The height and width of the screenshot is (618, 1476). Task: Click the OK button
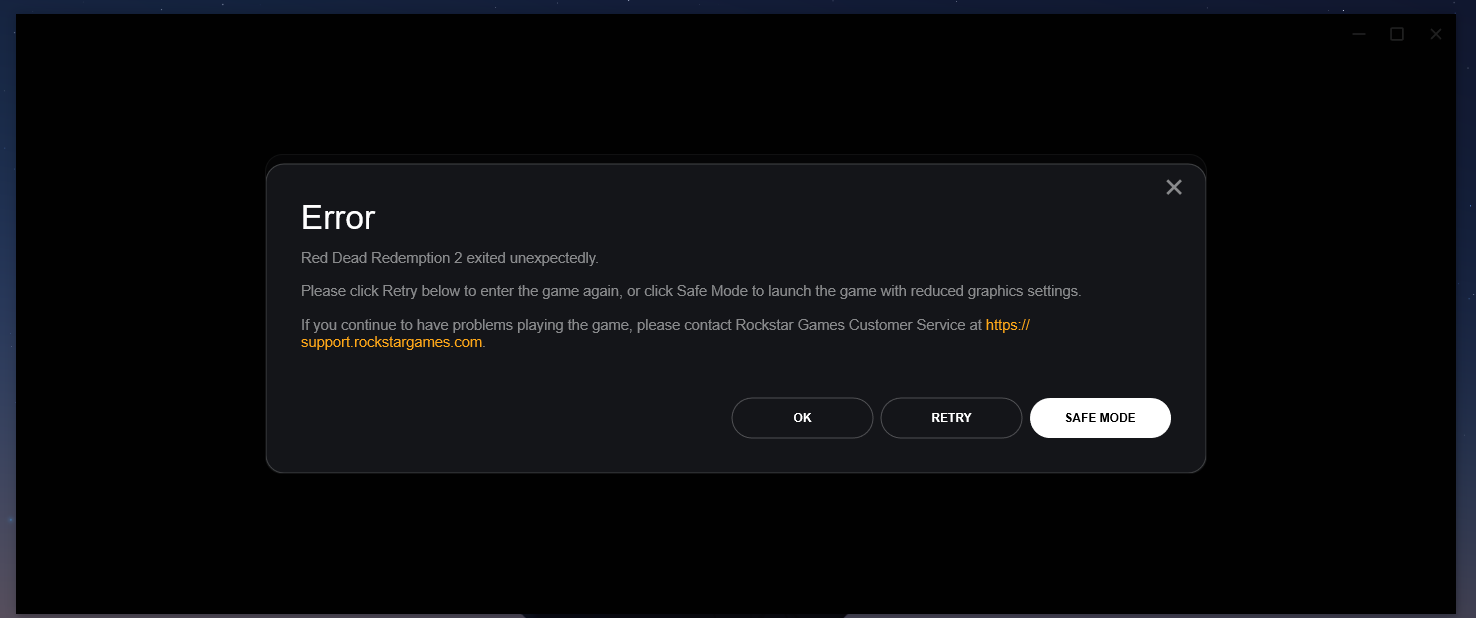click(802, 418)
